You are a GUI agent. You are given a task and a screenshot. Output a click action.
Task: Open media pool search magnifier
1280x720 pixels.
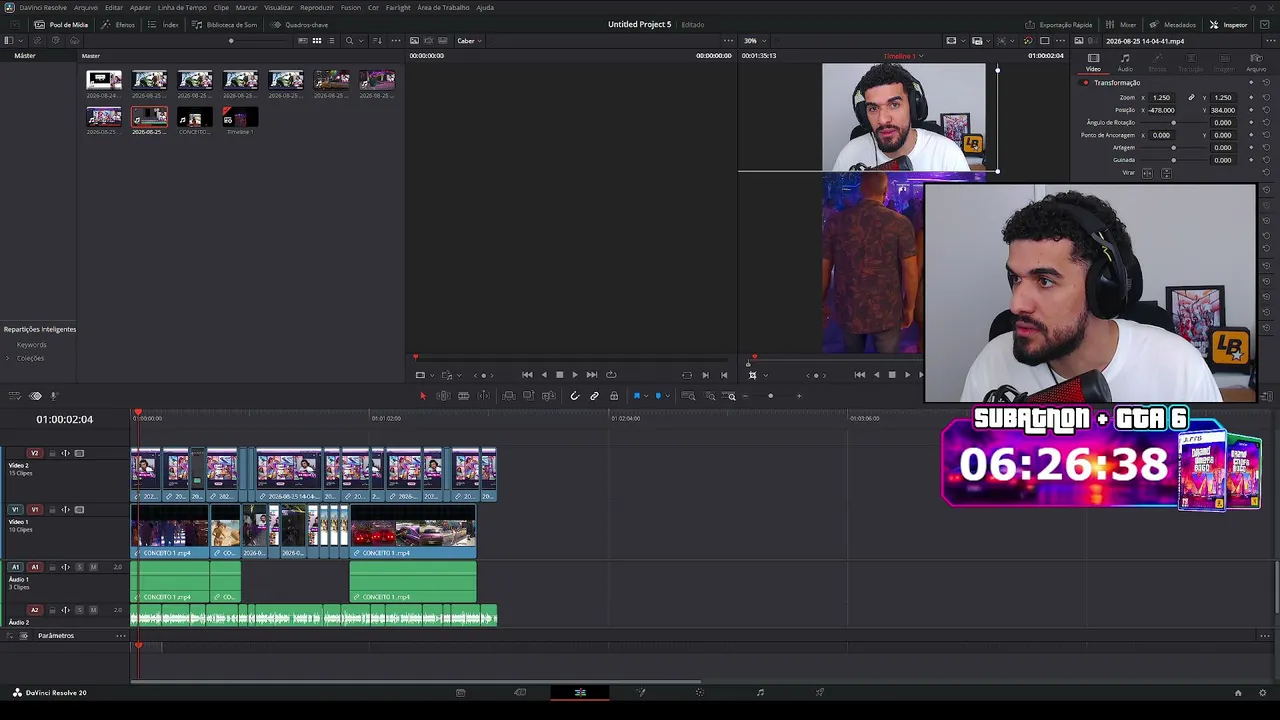(x=349, y=41)
